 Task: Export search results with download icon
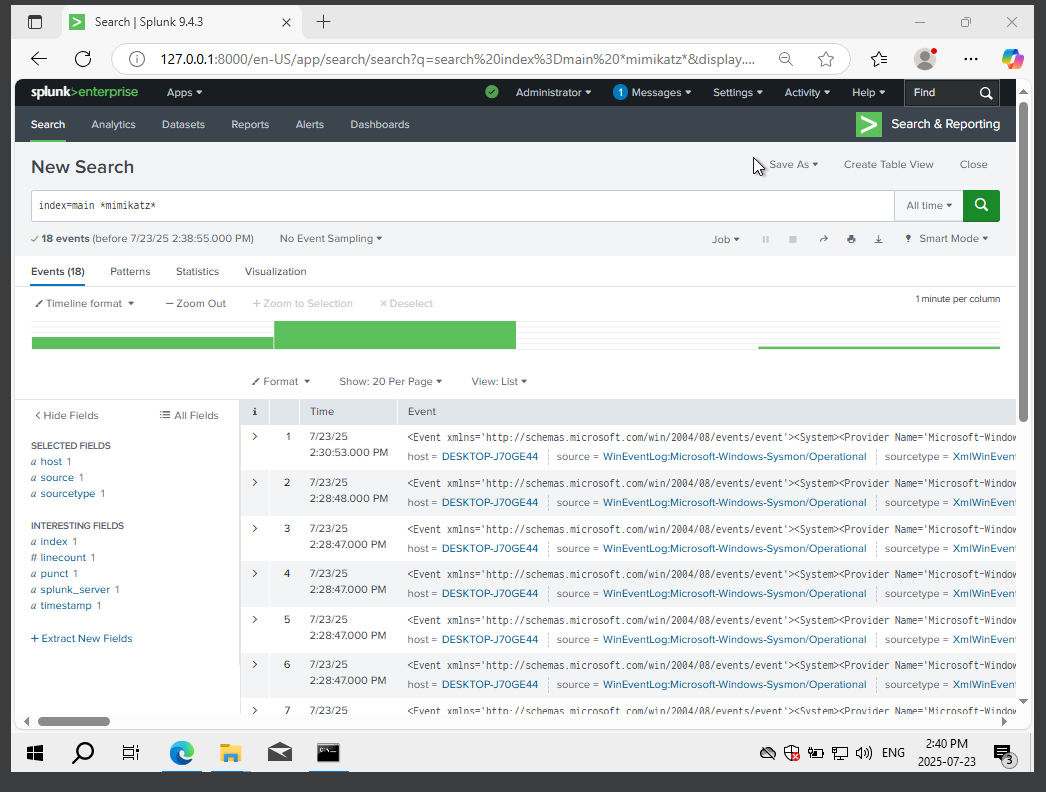879,239
